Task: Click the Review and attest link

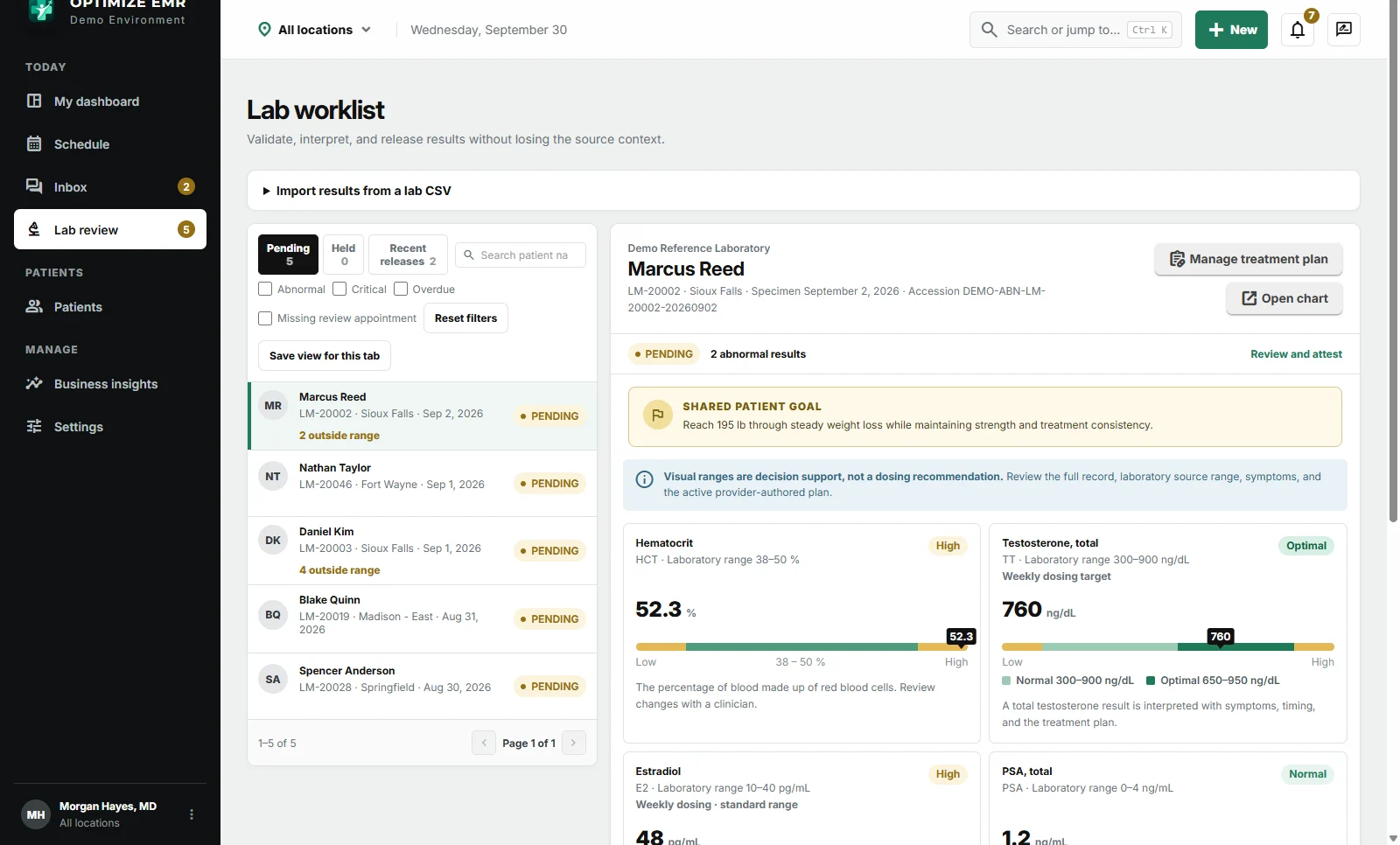Action: [1296, 354]
